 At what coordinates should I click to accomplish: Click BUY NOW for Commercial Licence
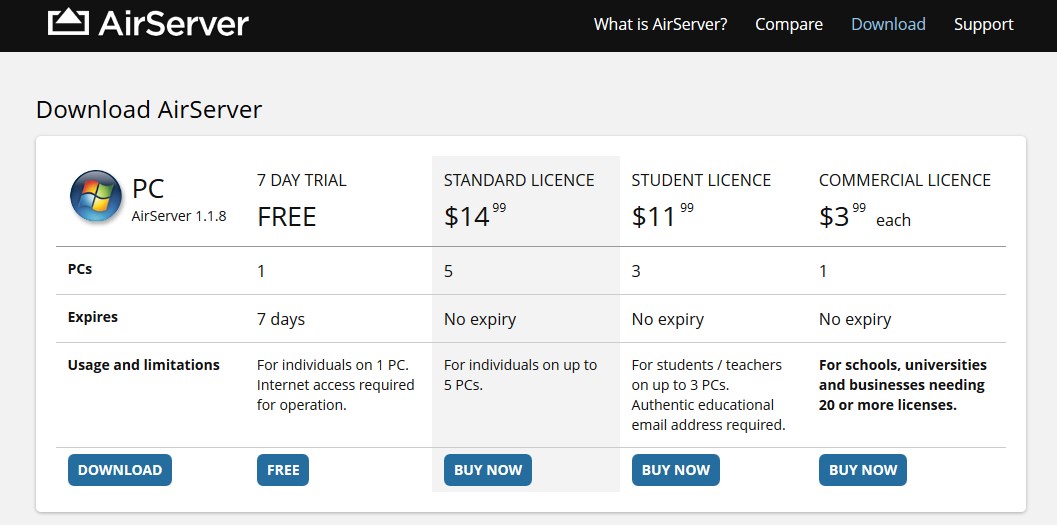click(x=863, y=470)
